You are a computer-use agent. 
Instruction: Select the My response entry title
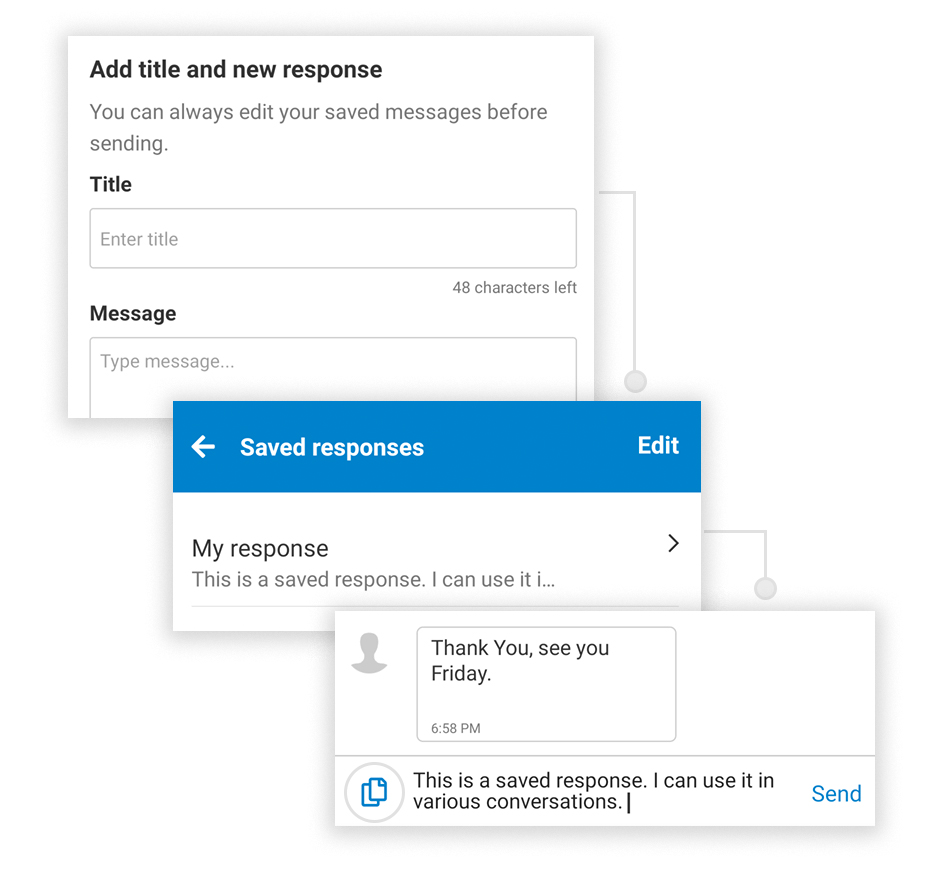tap(260, 548)
